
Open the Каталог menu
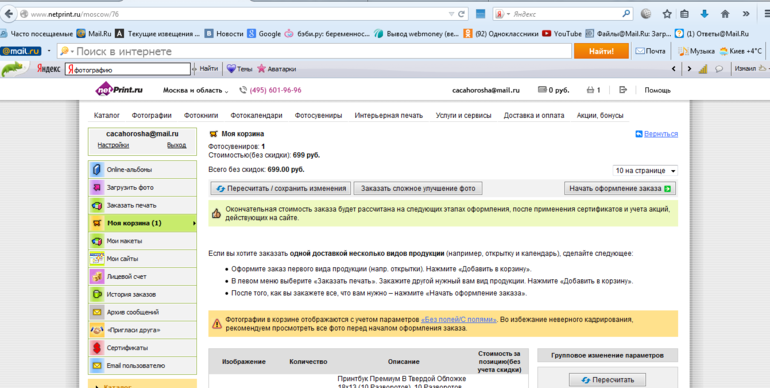[x=107, y=115]
